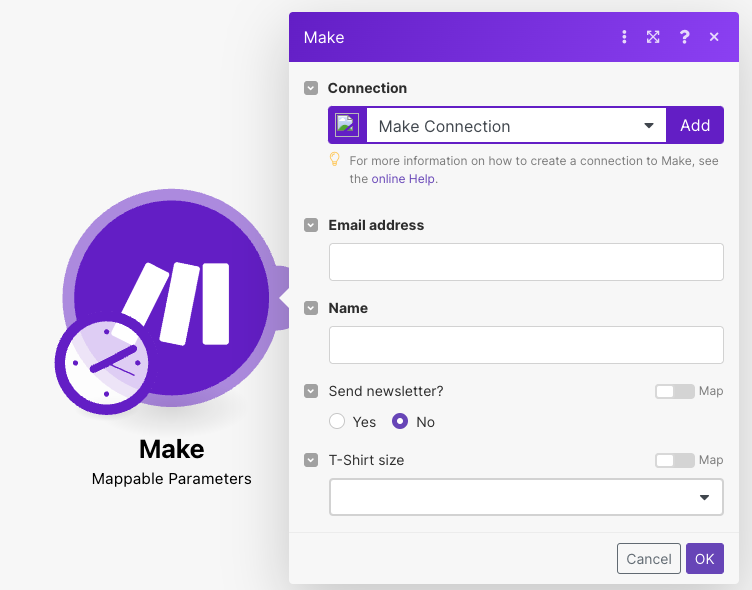Close the Make dialog with the X
The height and width of the screenshot is (590, 752).
714,37
